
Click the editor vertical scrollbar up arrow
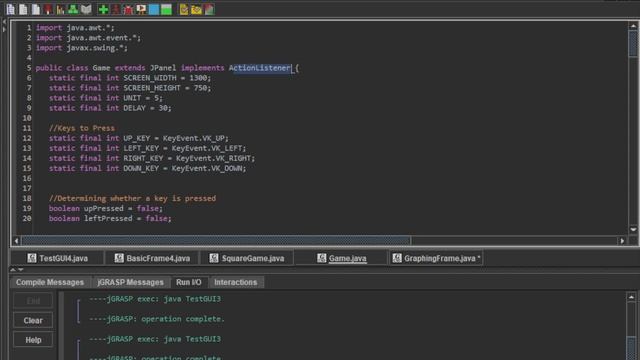click(633, 26)
